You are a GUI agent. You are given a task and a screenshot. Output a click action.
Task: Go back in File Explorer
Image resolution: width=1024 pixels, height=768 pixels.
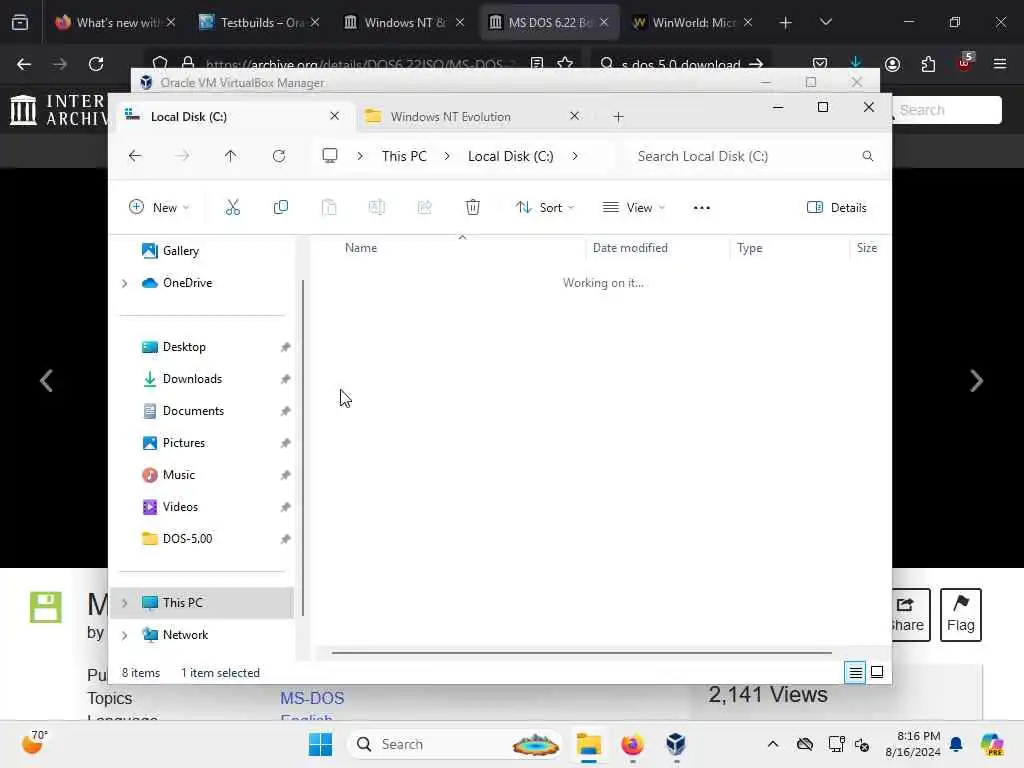pyautogui.click(x=135, y=156)
